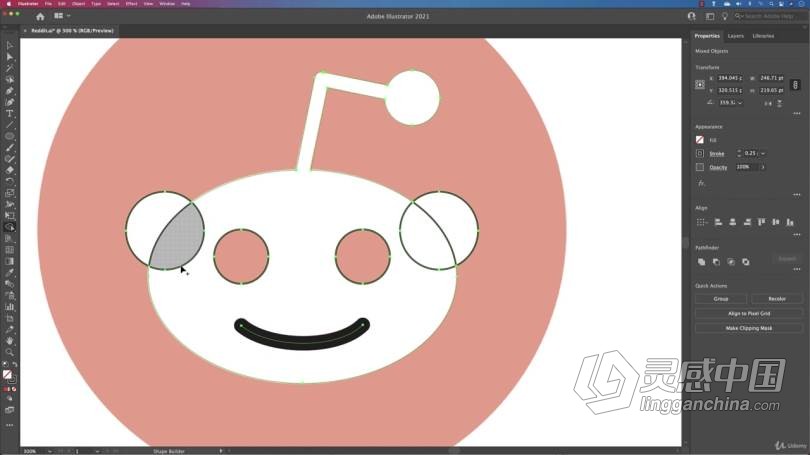Click the X position input field
Viewport: 810px width, 455px height.
[729, 78]
